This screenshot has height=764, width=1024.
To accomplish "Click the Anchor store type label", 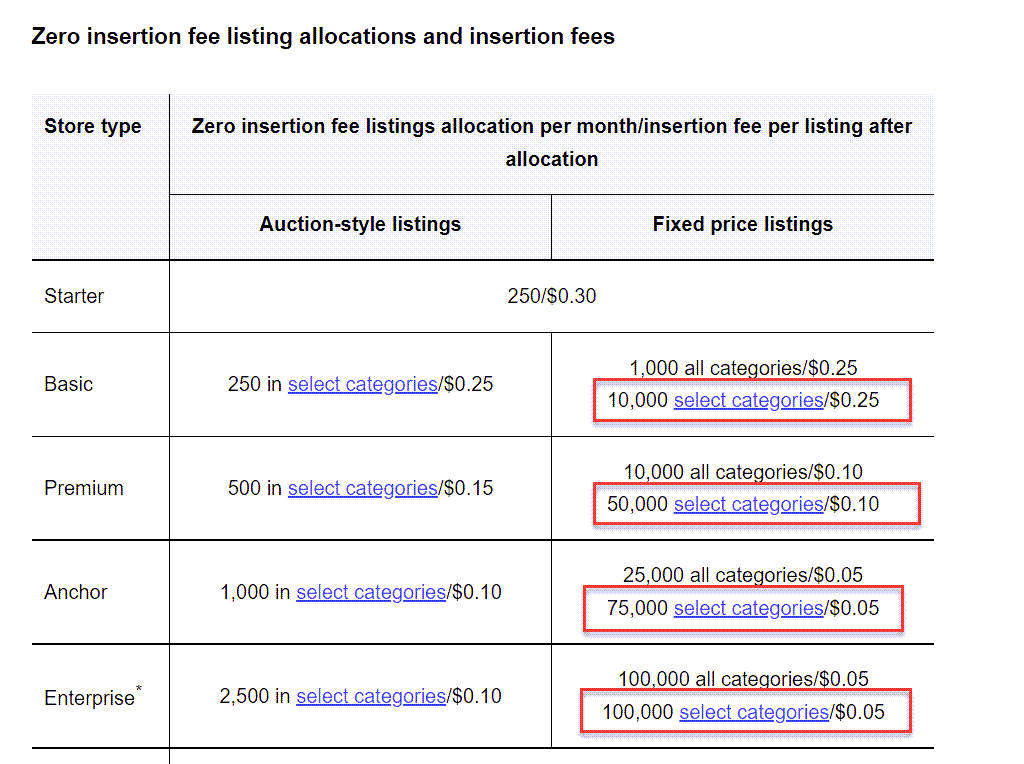I will tap(76, 592).
